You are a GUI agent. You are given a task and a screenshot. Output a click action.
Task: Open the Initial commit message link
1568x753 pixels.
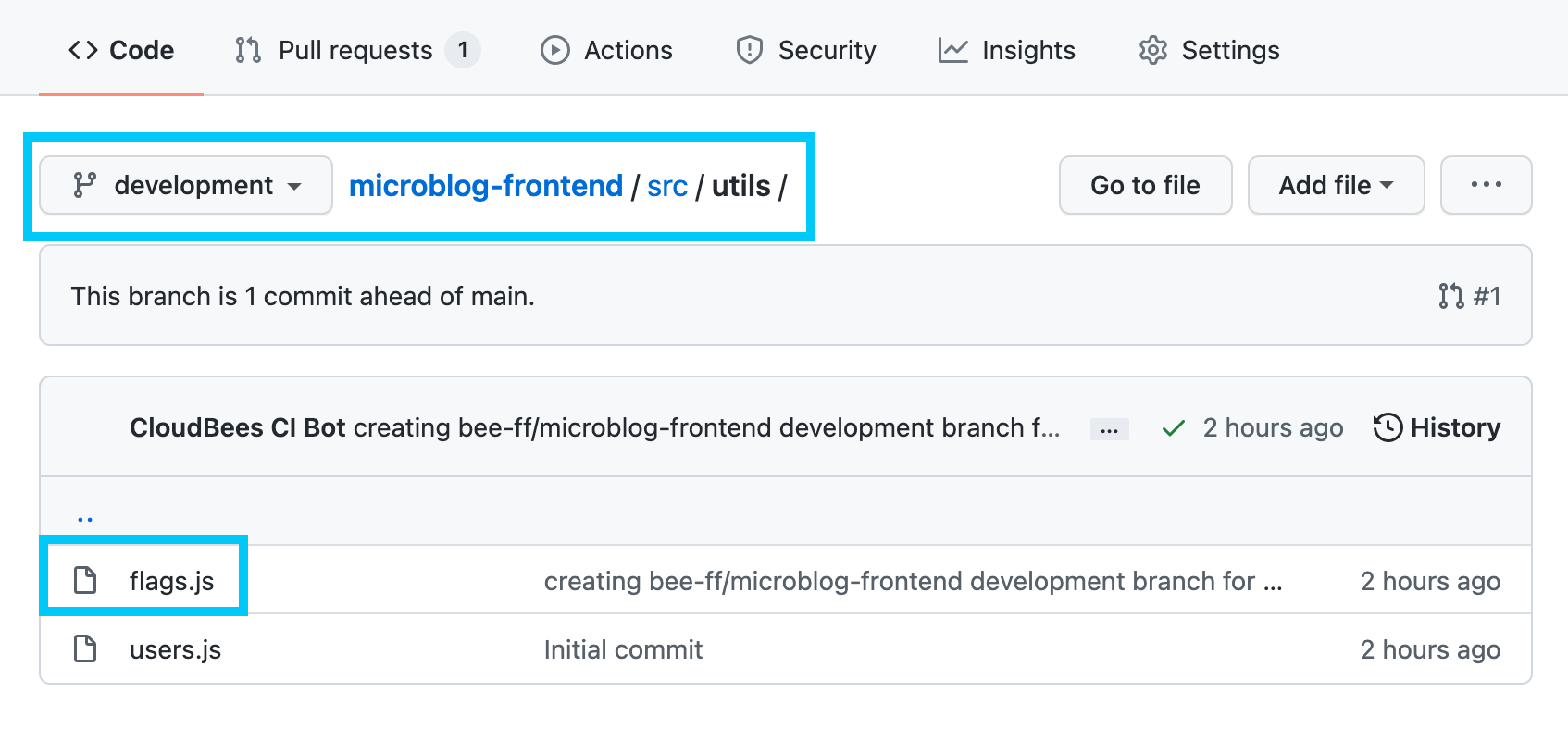pos(623,649)
